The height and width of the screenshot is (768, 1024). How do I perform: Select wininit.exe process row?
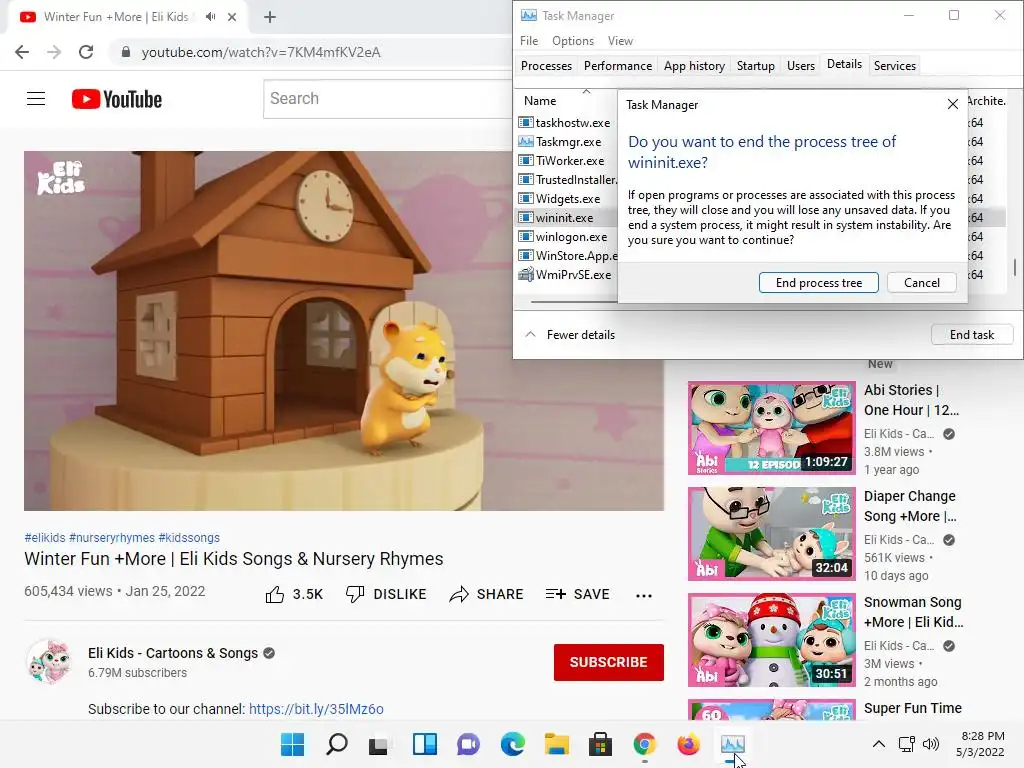(x=566, y=217)
